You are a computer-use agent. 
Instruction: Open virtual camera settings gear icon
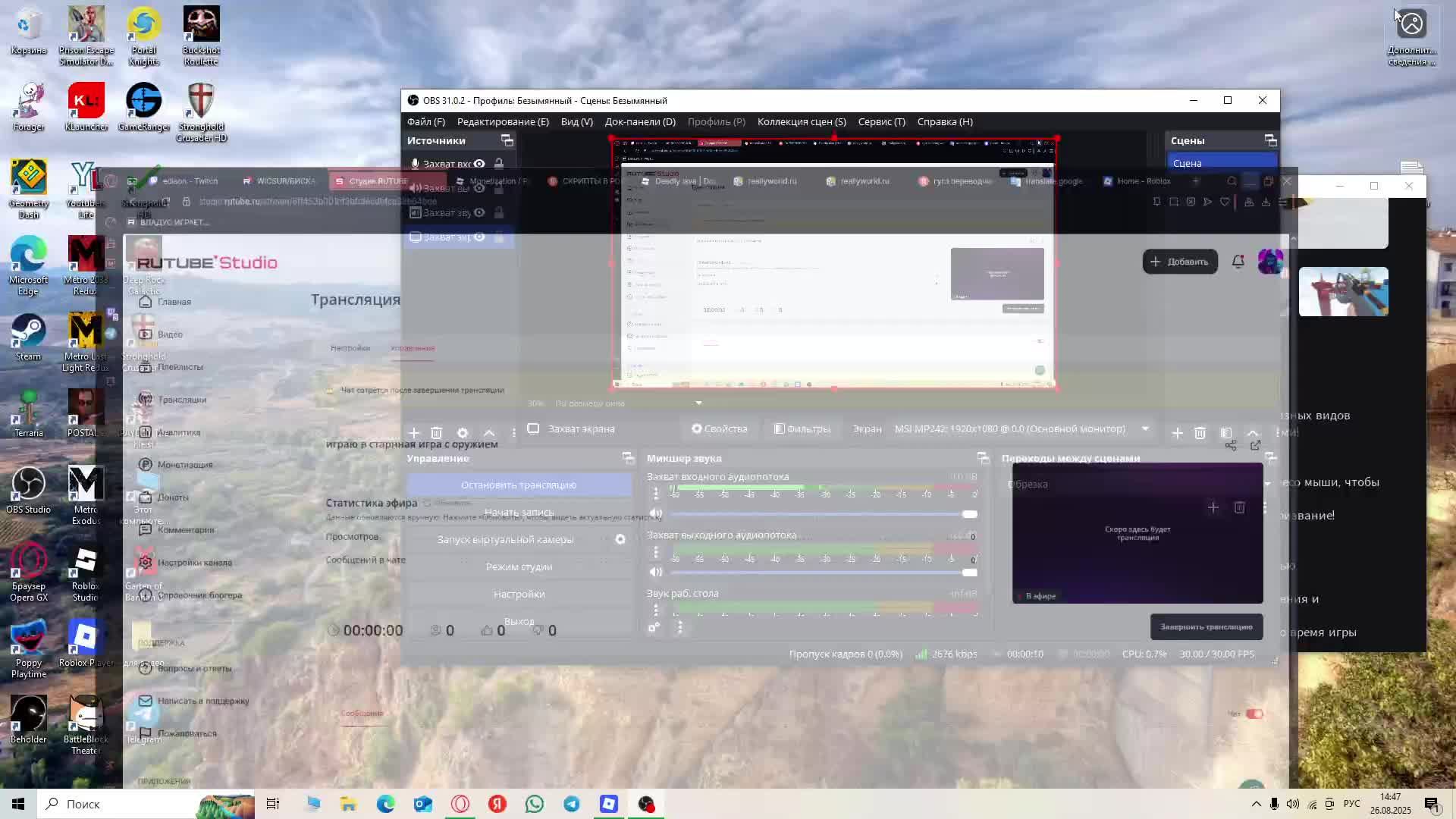click(x=620, y=539)
